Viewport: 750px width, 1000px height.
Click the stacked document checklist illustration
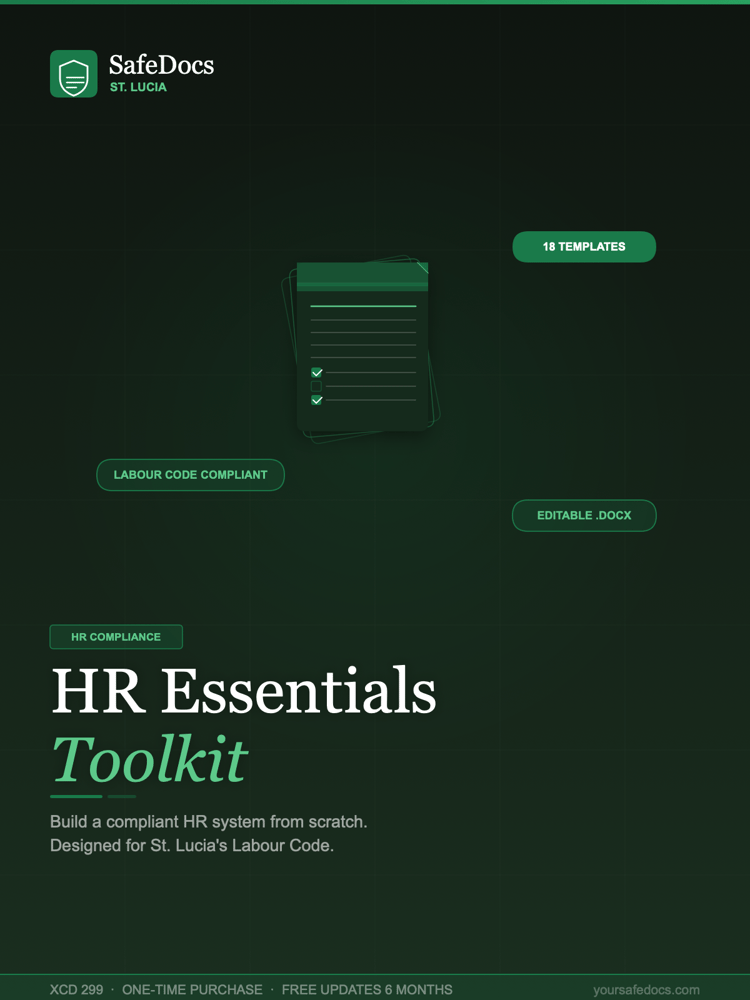point(362,349)
